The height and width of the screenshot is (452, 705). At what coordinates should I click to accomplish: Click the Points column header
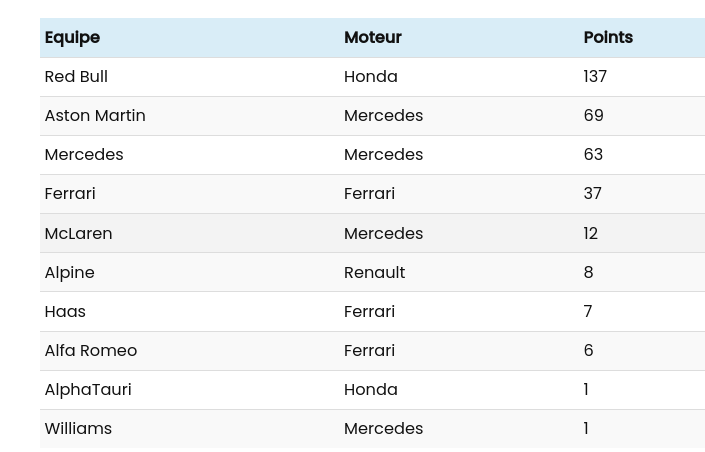click(x=608, y=38)
